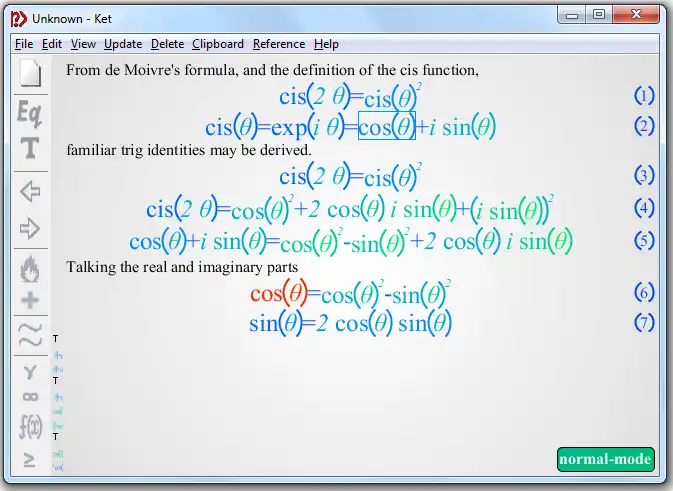Open the infinity symbol palette icon
The height and width of the screenshot is (491, 673).
click(30, 397)
